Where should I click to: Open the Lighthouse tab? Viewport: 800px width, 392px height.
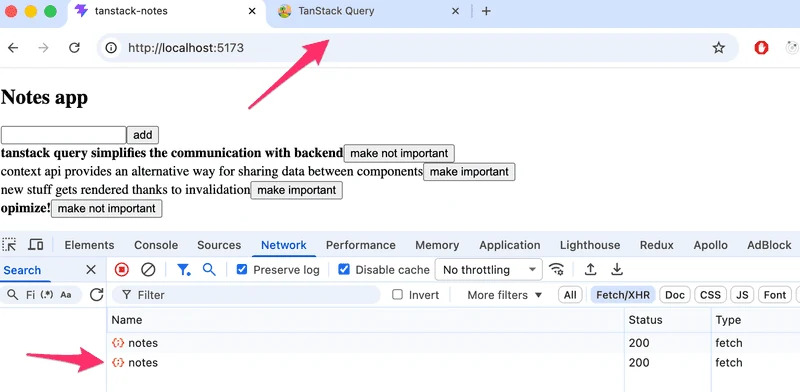[x=590, y=245]
